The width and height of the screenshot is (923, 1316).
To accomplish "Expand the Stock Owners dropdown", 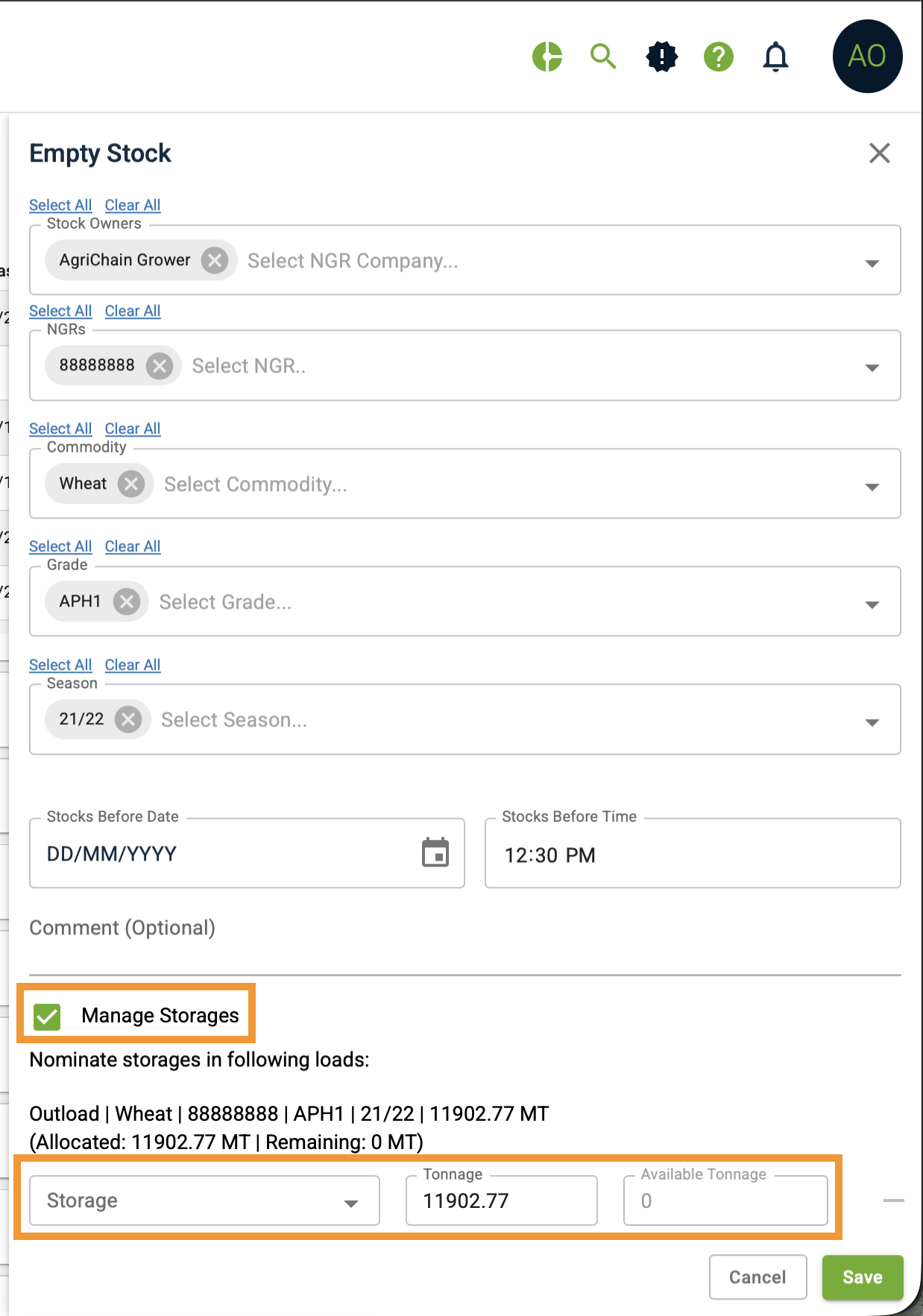I will pos(872,263).
